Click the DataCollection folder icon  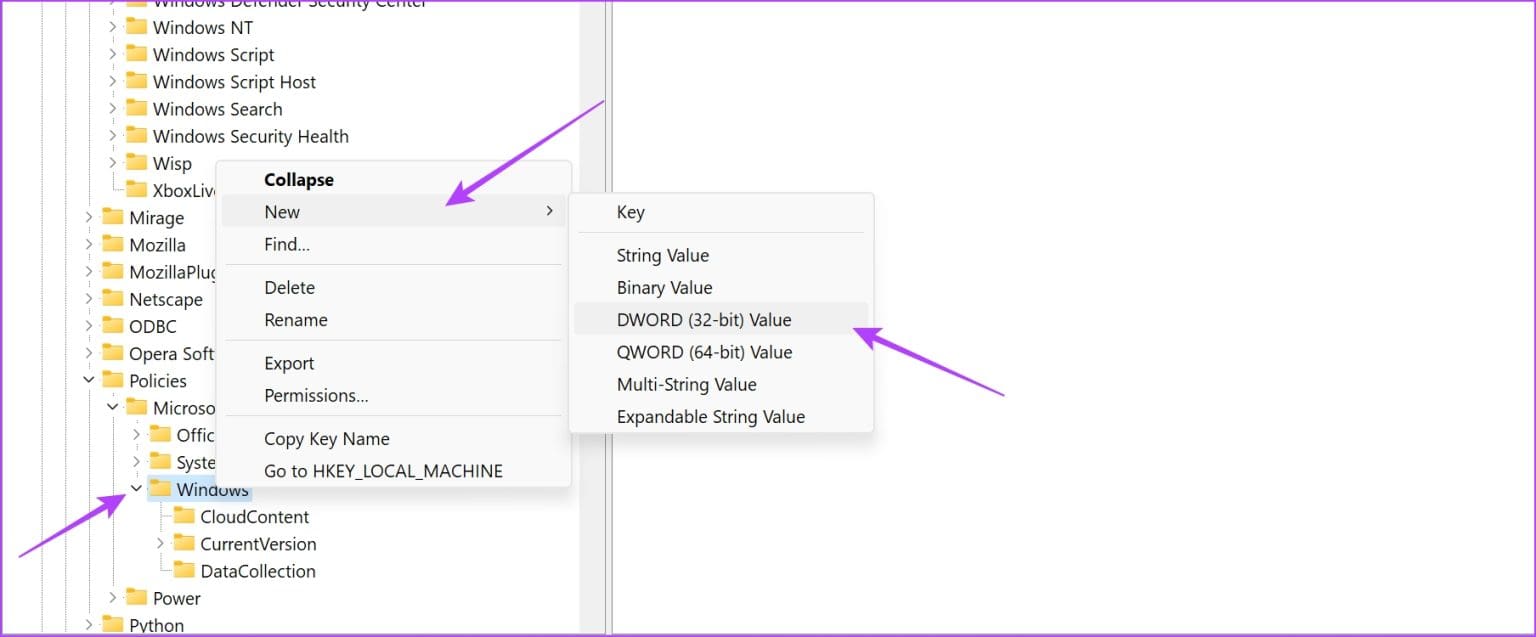pyautogui.click(x=184, y=570)
